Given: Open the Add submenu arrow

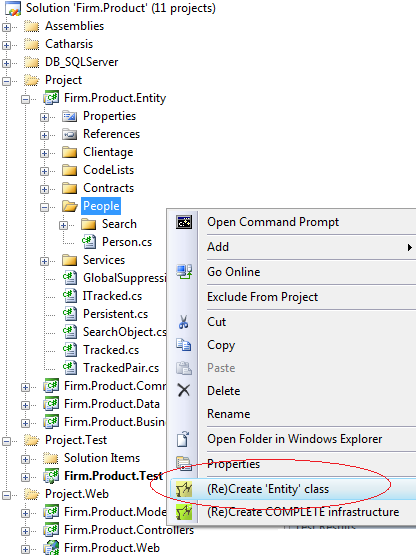Looking at the screenshot, I should pyautogui.click(x=409, y=247).
